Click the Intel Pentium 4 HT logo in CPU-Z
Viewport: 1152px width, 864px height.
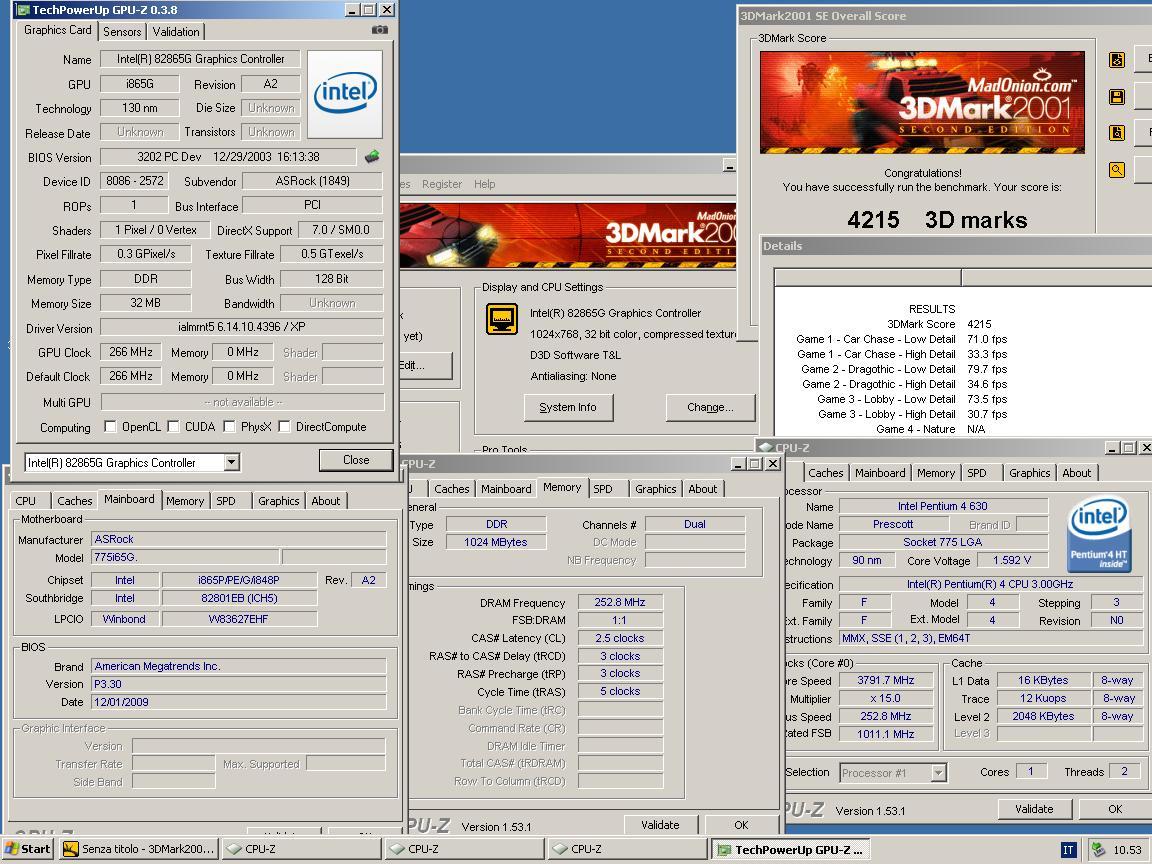coord(1099,534)
